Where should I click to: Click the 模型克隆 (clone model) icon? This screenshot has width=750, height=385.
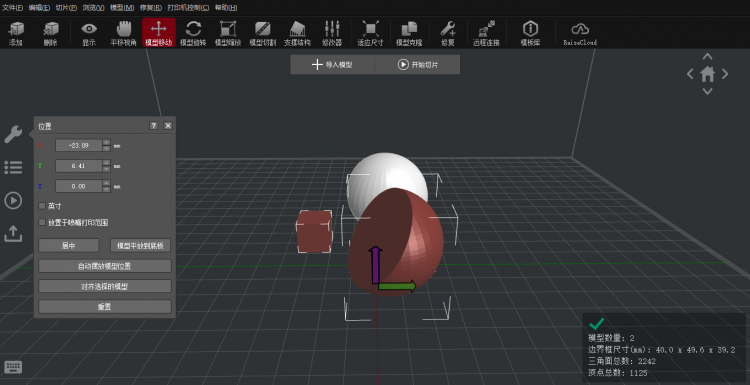pos(409,33)
